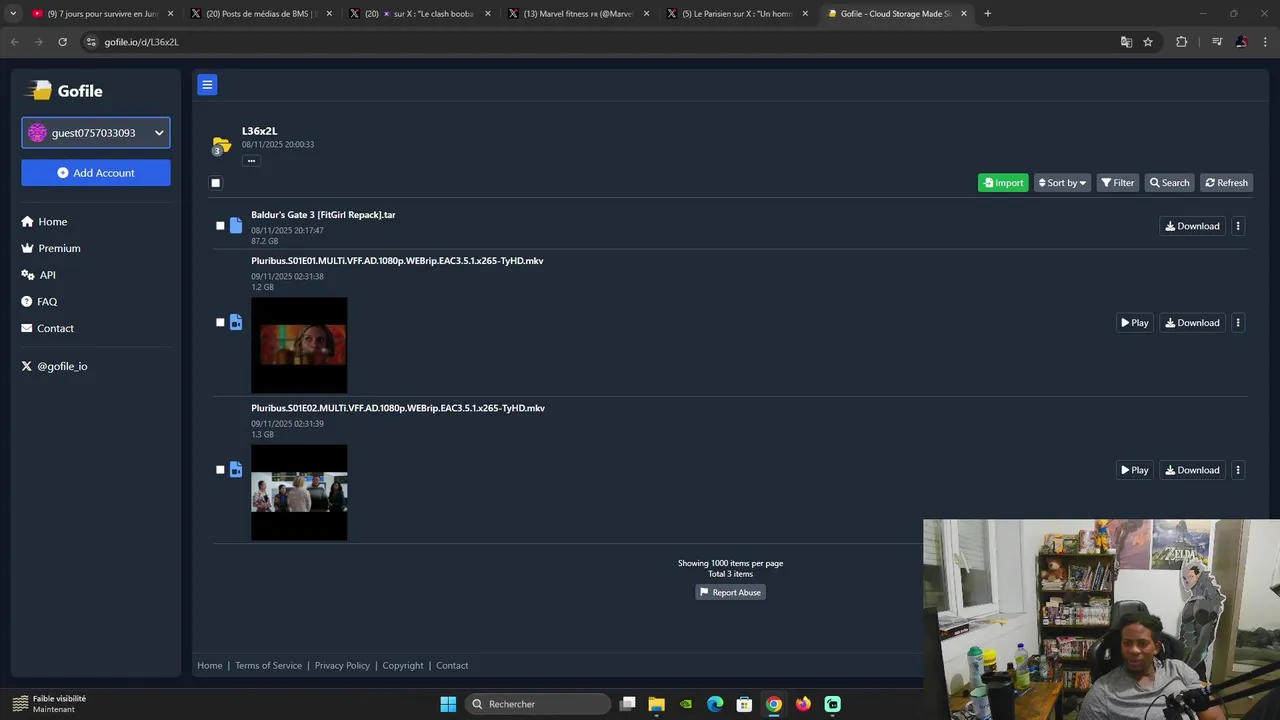Check the box for Pluribus S01E02 mkv

[220, 470]
